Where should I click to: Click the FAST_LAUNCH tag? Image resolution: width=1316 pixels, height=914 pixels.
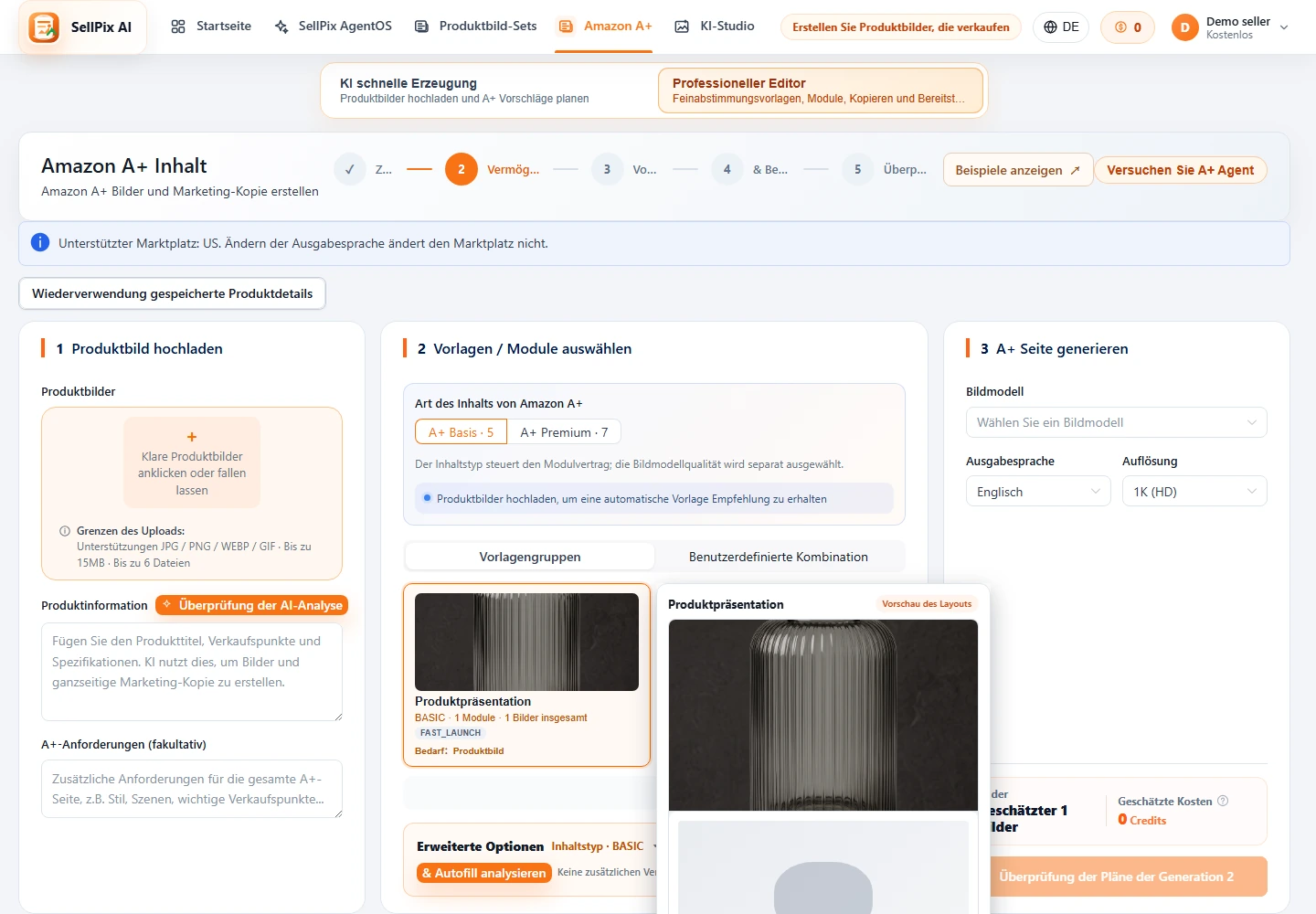(451, 733)
